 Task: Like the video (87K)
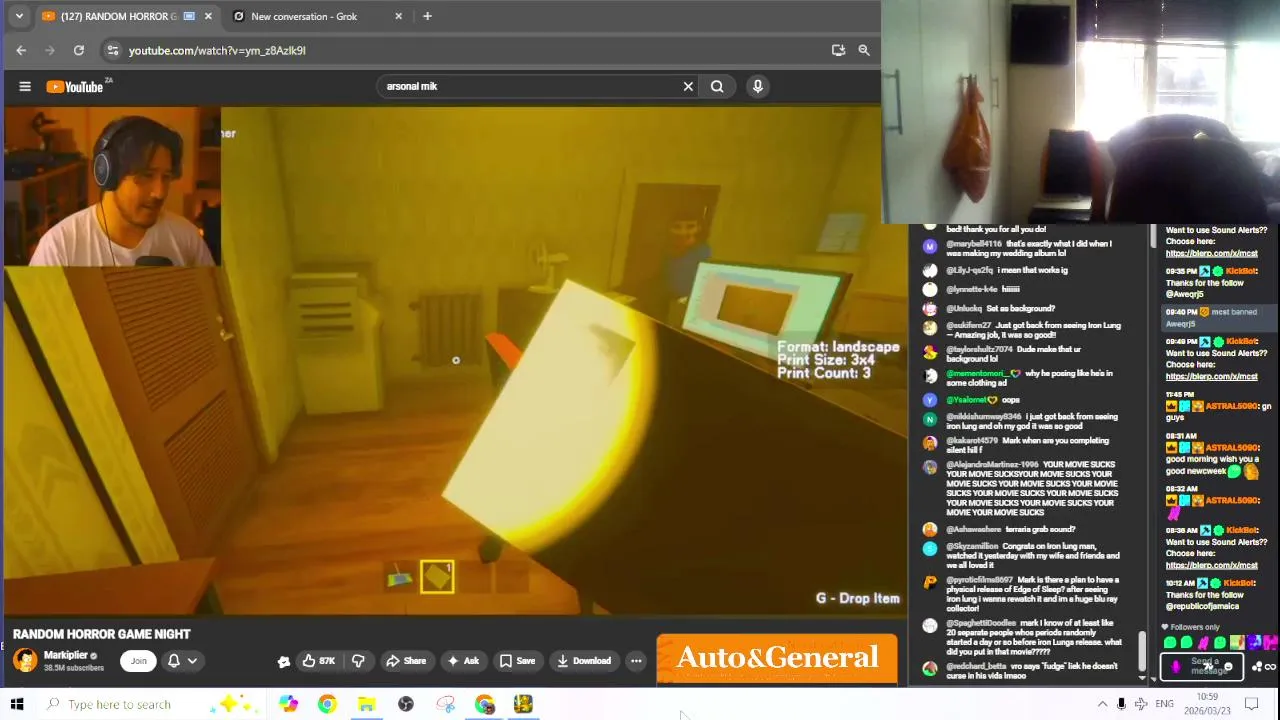coord(319,660)
